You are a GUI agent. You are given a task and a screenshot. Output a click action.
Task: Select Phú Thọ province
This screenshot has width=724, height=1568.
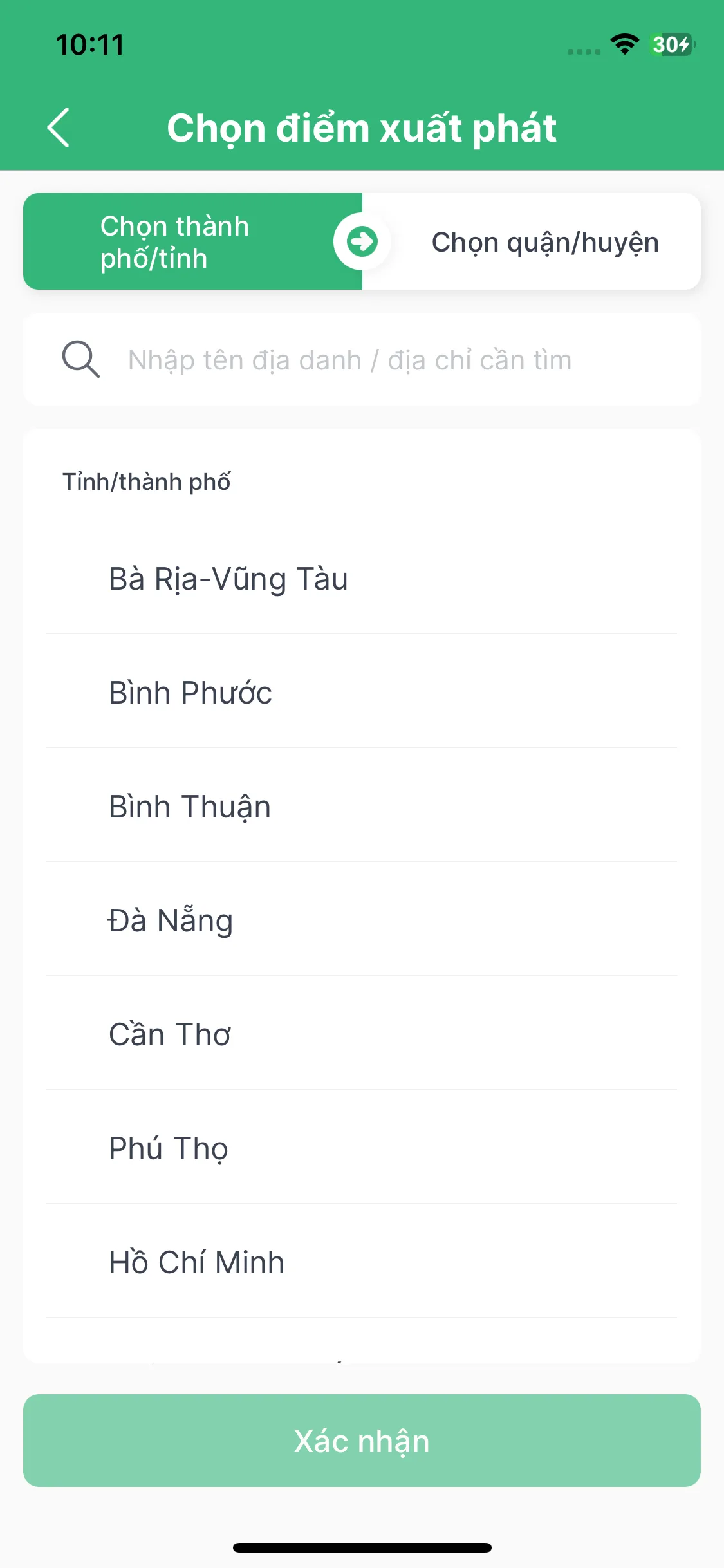click(362, 1148)
